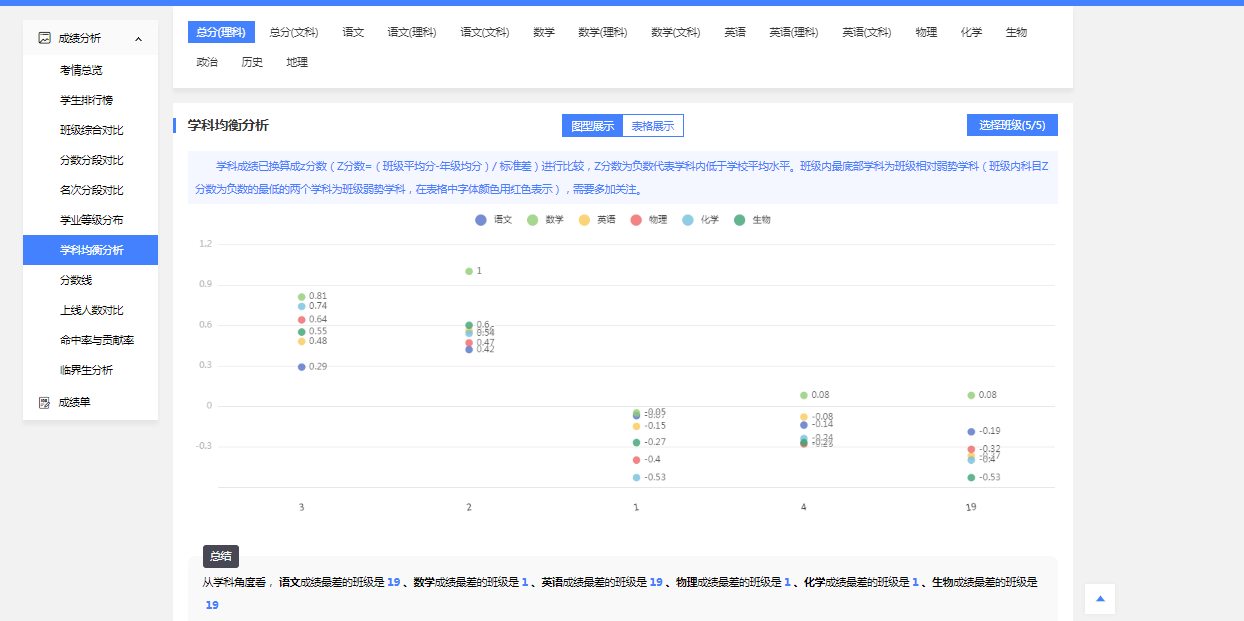The height and width of the screenshot is (621, 1244).
Task: Toggle 语文 legend series in chart
Action: point(494,220)
